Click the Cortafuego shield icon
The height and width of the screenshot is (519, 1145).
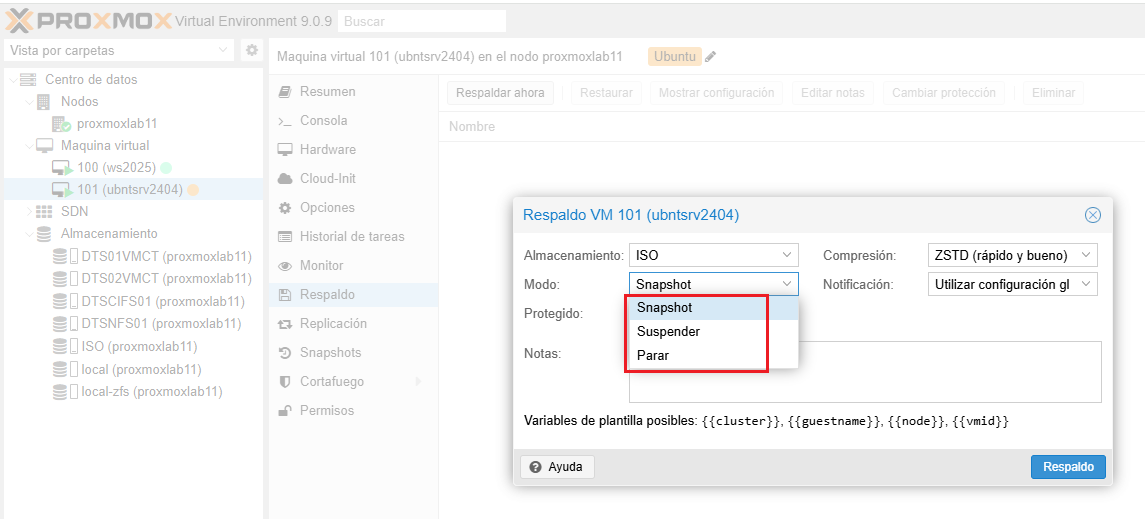(x=285, y=382)
